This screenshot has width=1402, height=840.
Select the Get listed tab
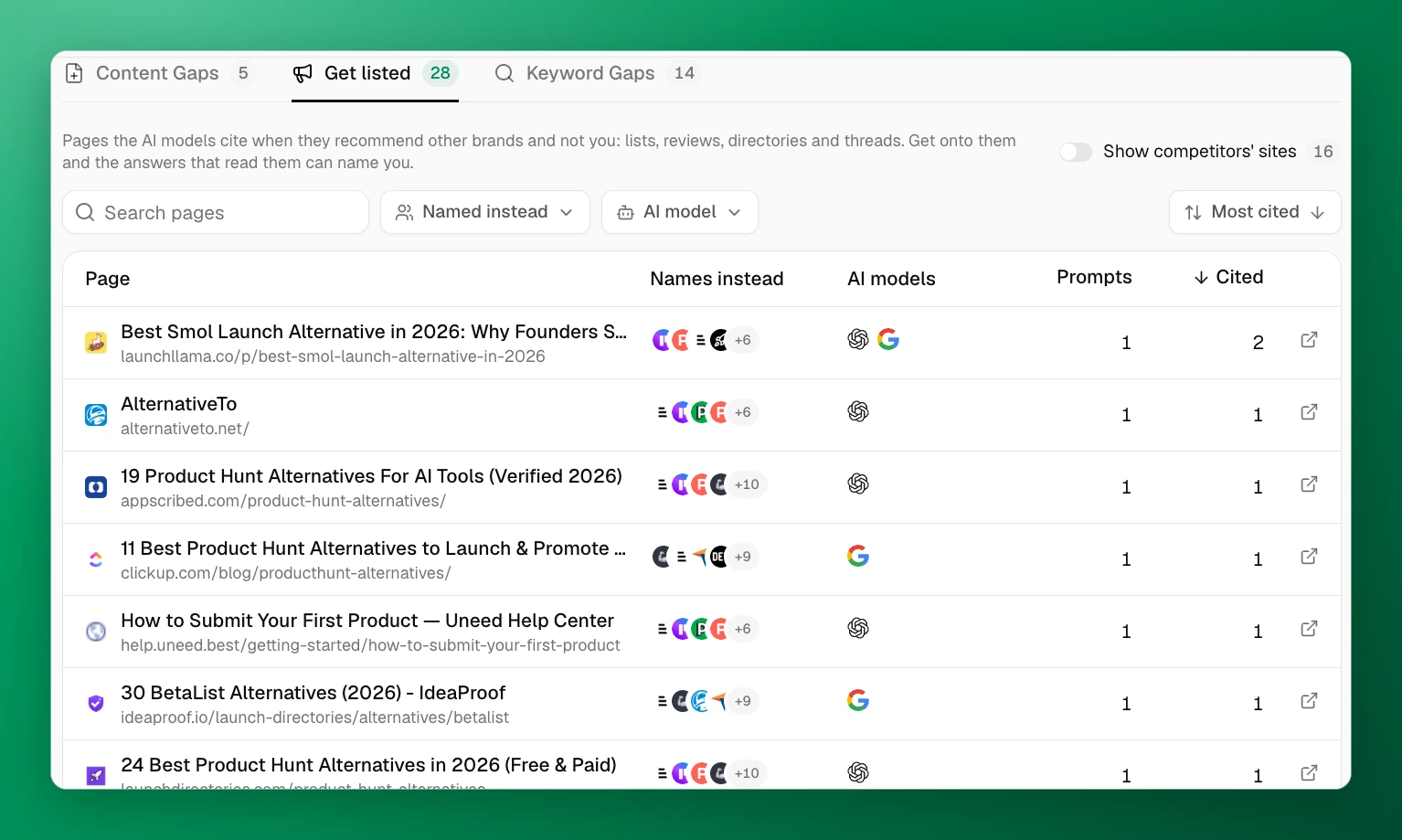coord(375,73)
